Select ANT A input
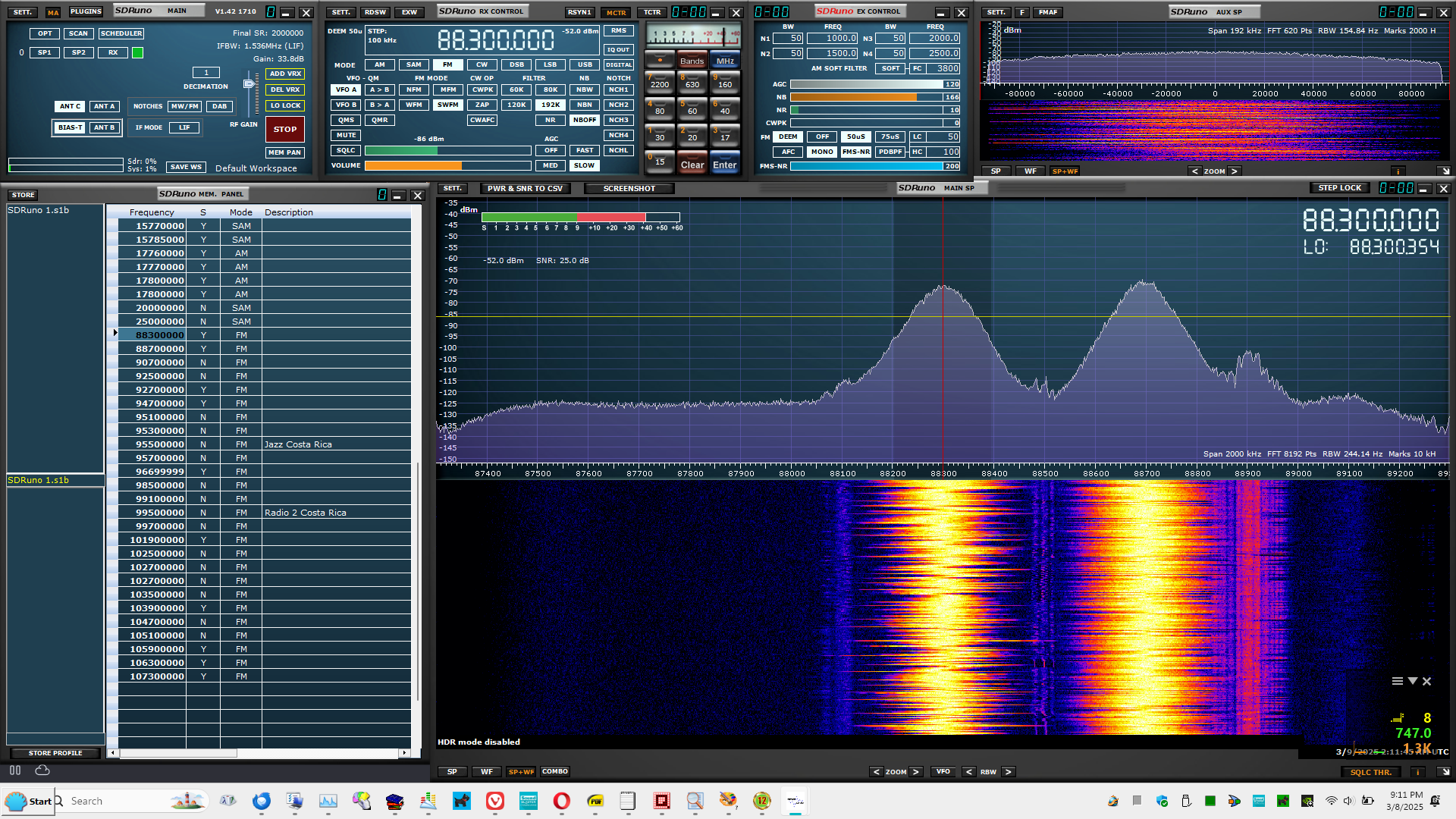Image resolution: width=1456 pixels, height=819 pixels. tap(104, 106)
